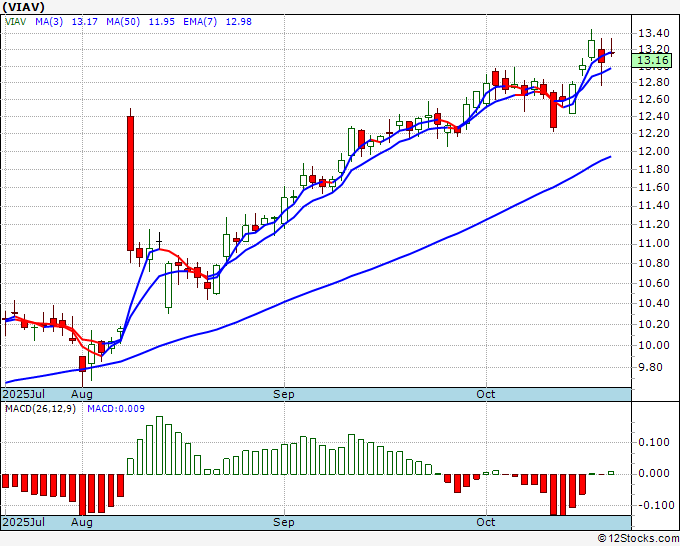The width and height of the screenshot is (680, 546).
Task: Click the 12.40 price axis label
Action: pos(654,116)
